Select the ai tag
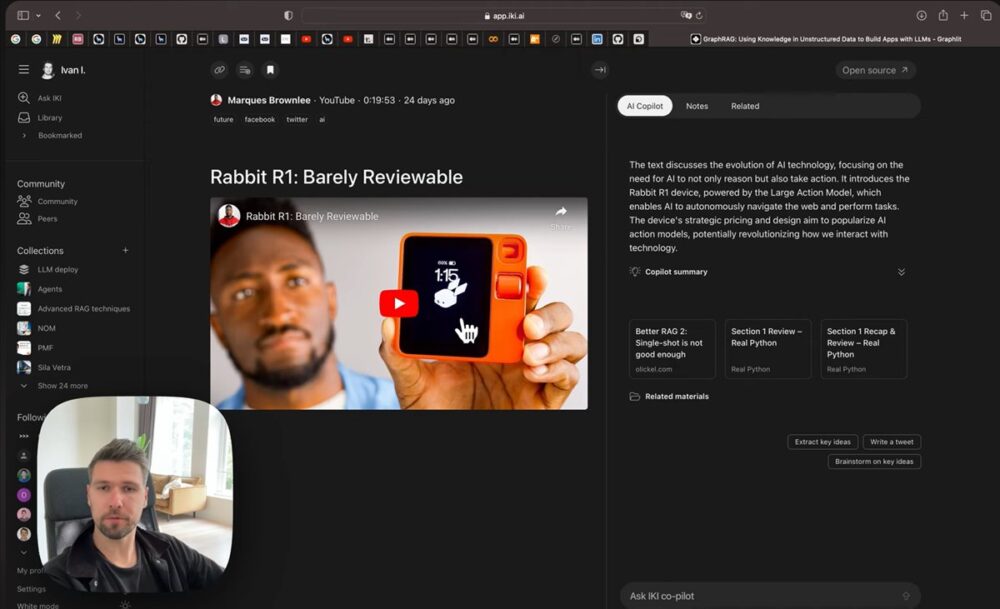Viewport: 1000px width, 609px height. [x=322, y=119]
